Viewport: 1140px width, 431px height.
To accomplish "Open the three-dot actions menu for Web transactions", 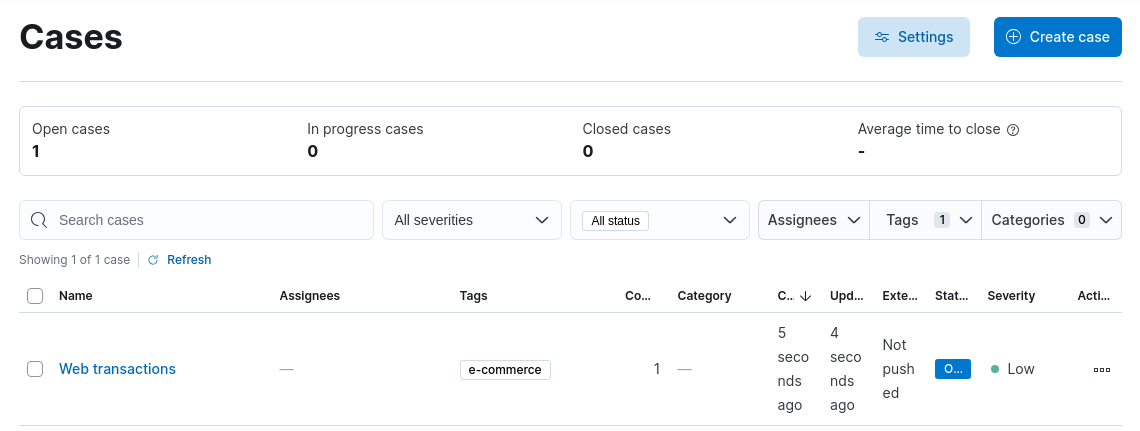I will click(1101, 369).
